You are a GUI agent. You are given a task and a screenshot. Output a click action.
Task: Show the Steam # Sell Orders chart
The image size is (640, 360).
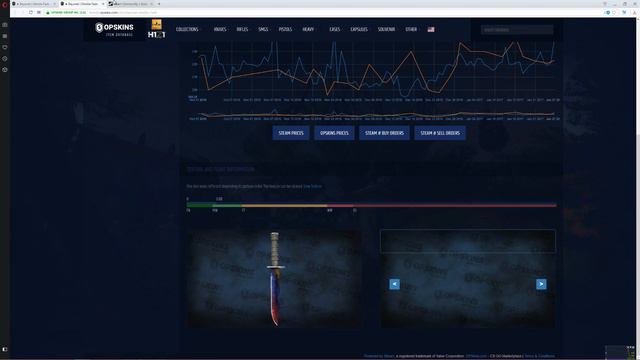[440, 133]
